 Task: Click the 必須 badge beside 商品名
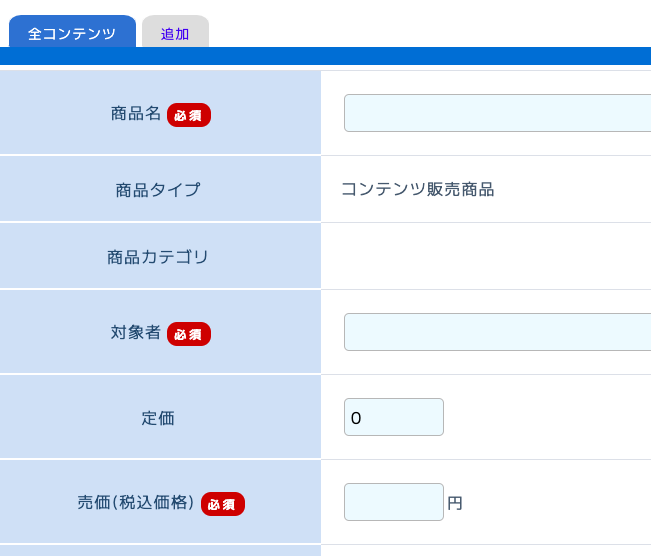coord(189,115)
